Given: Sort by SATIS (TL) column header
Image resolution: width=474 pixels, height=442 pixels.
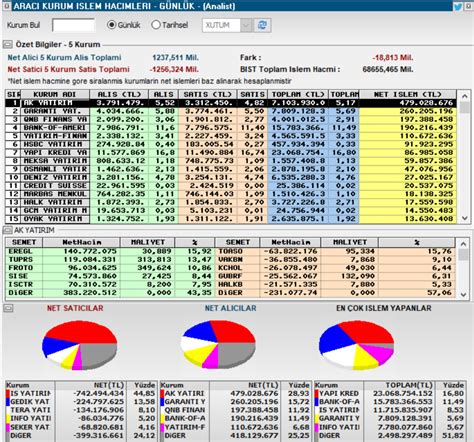Looking at the screenshot, I should (x=208, y=94).
